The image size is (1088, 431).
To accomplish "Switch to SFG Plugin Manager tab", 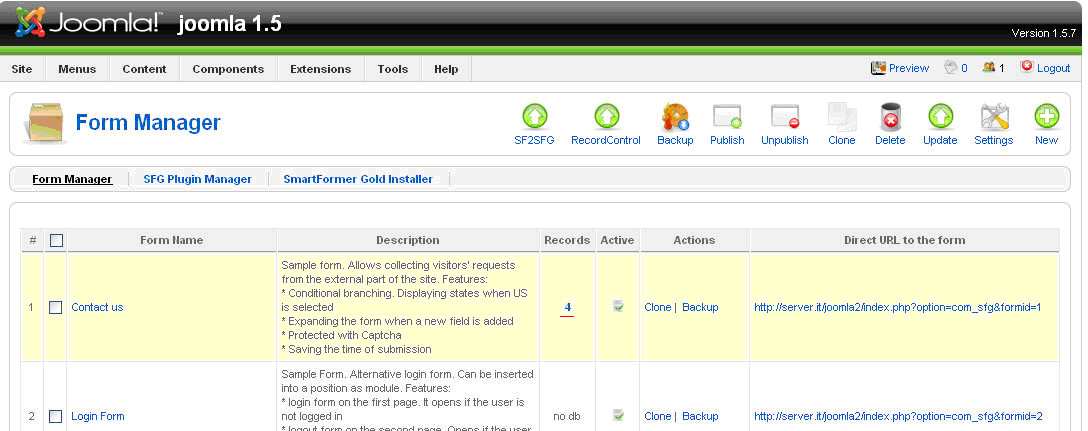I will 198,179.
